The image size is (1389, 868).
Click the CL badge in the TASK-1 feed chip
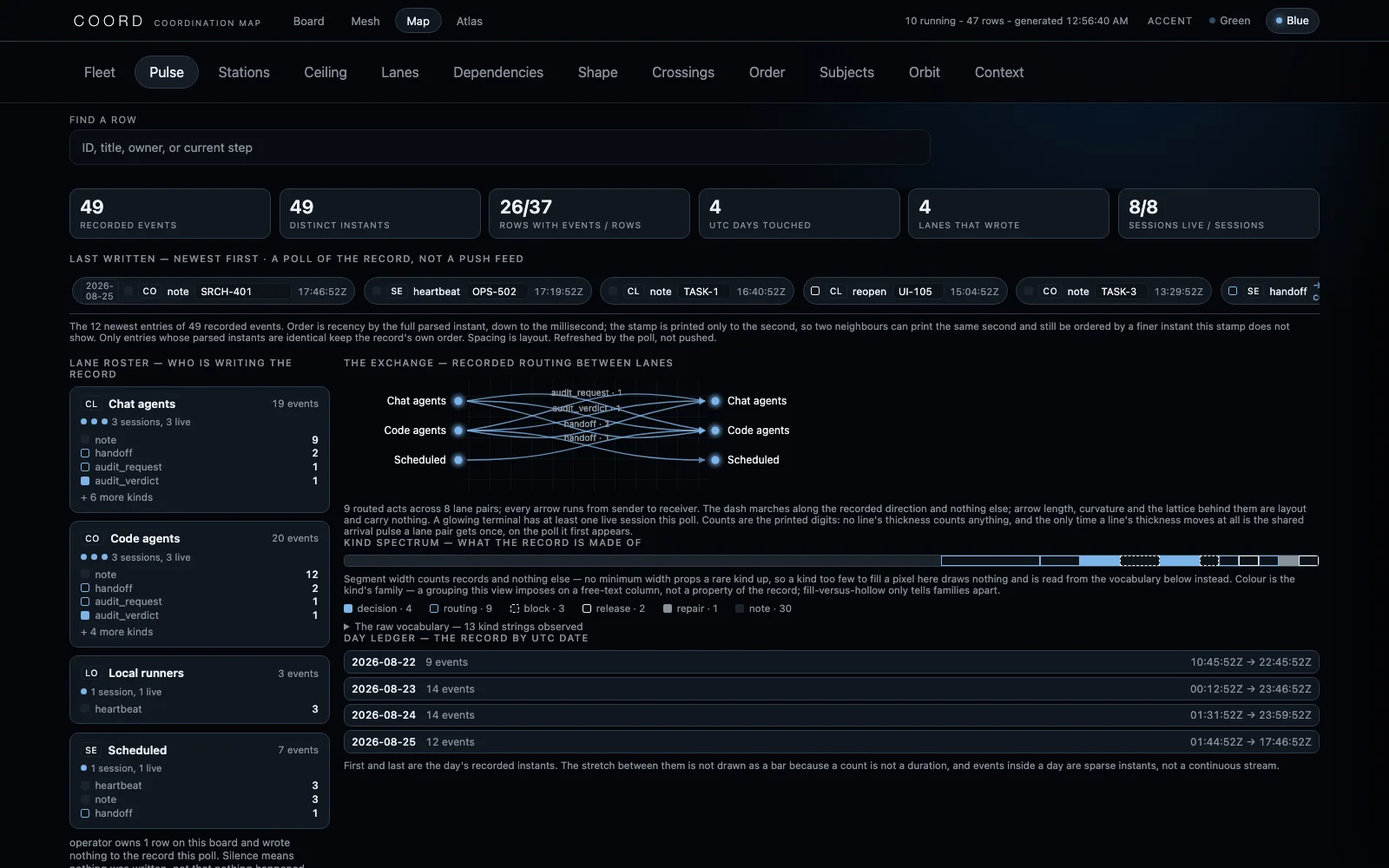pos(634,292)
